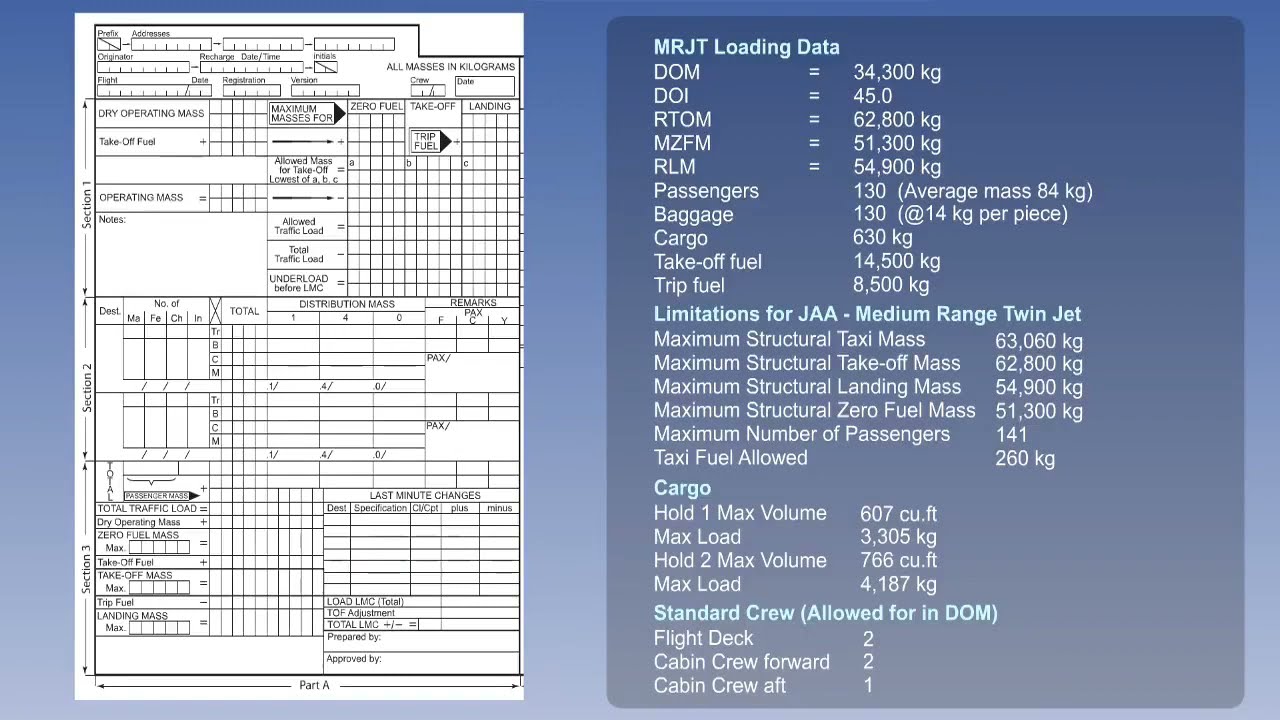Click the Flight field on the form
The image size is (1280, 720).
point(153,91)
